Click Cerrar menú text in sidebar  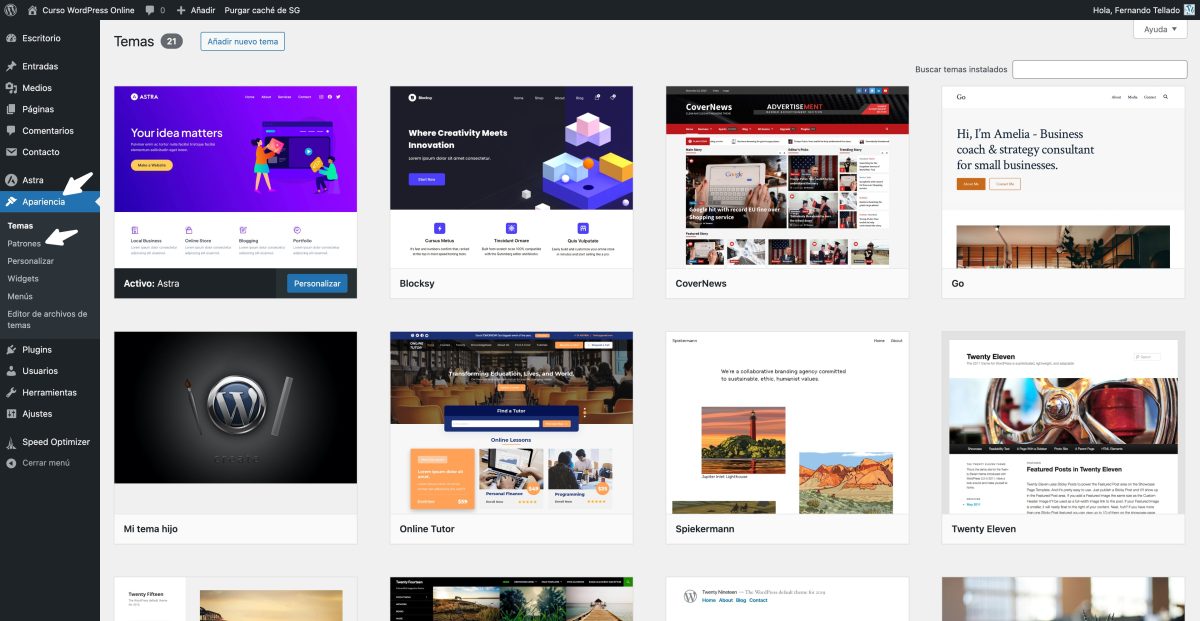[46, 463]
